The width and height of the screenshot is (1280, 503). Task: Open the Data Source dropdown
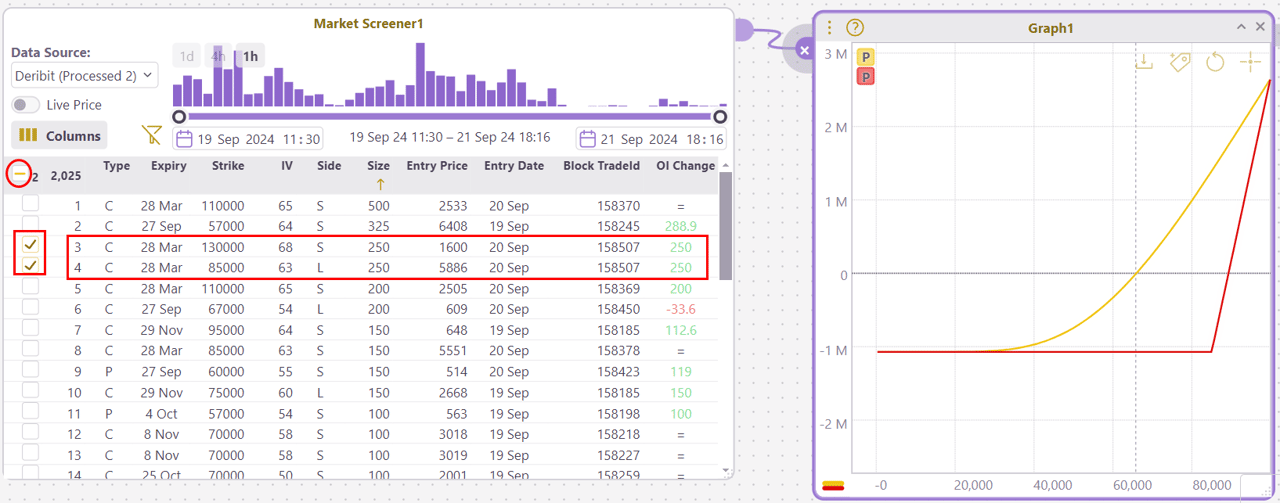[85, 75]
